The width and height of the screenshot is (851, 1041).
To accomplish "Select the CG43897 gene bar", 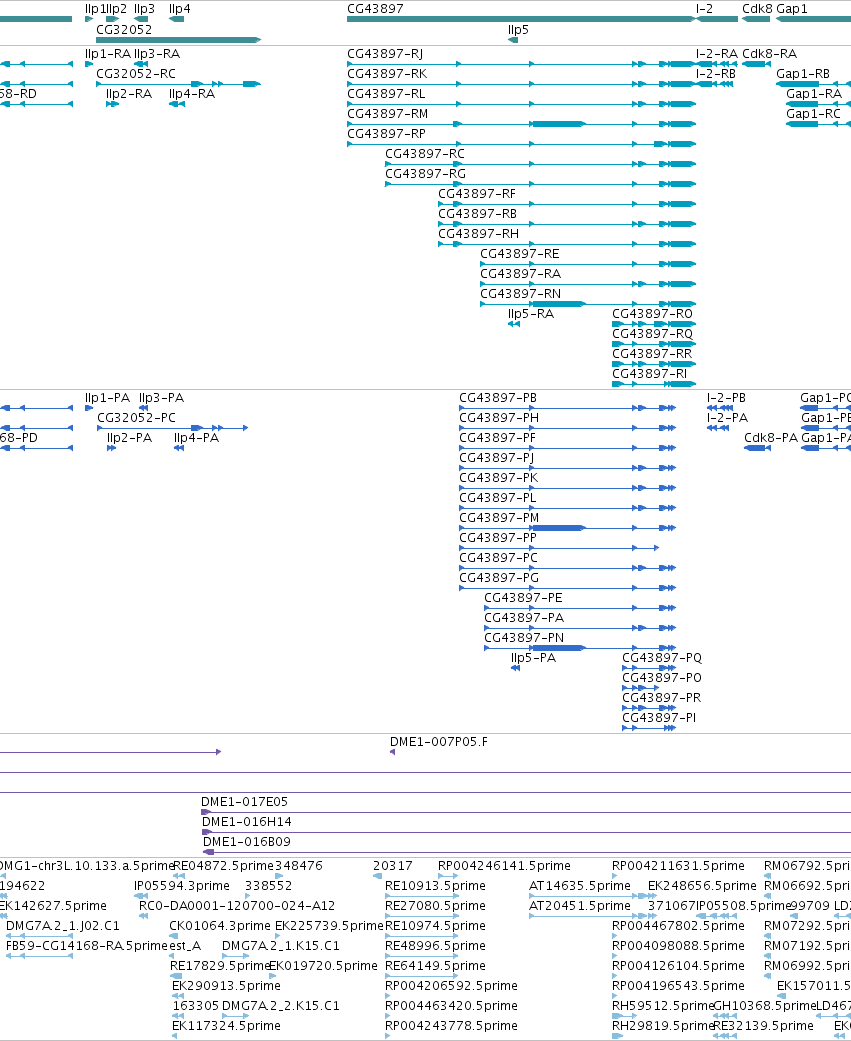I will (x=520, y=19).
